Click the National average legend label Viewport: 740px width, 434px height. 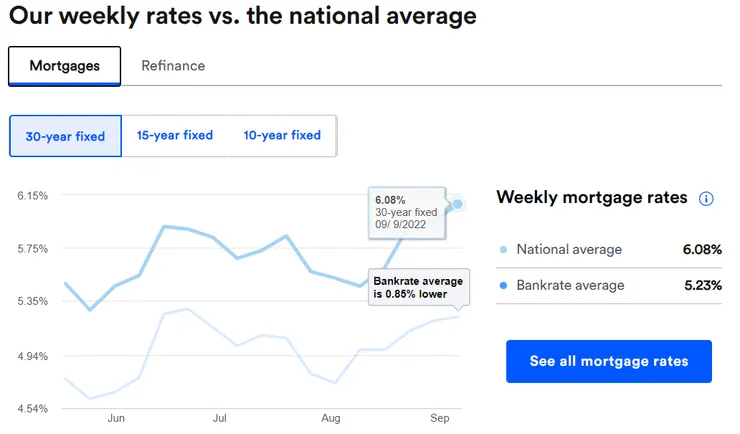(569, 250)
